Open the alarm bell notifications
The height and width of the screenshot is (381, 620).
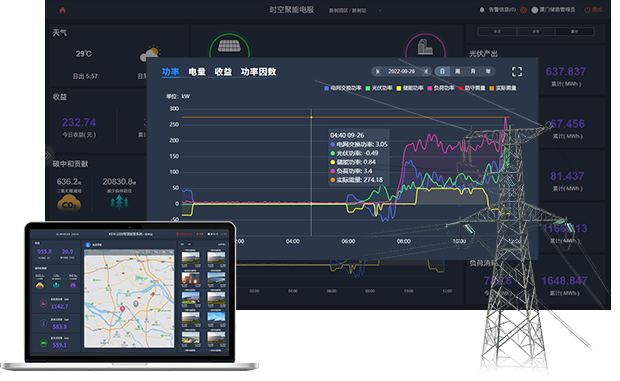(x=482, y=10)
